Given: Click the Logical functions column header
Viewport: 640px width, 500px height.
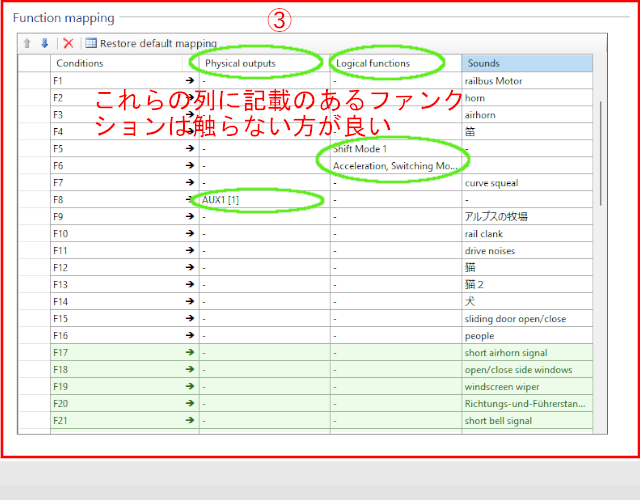Looking at the screenshot, I should (394, 63).
